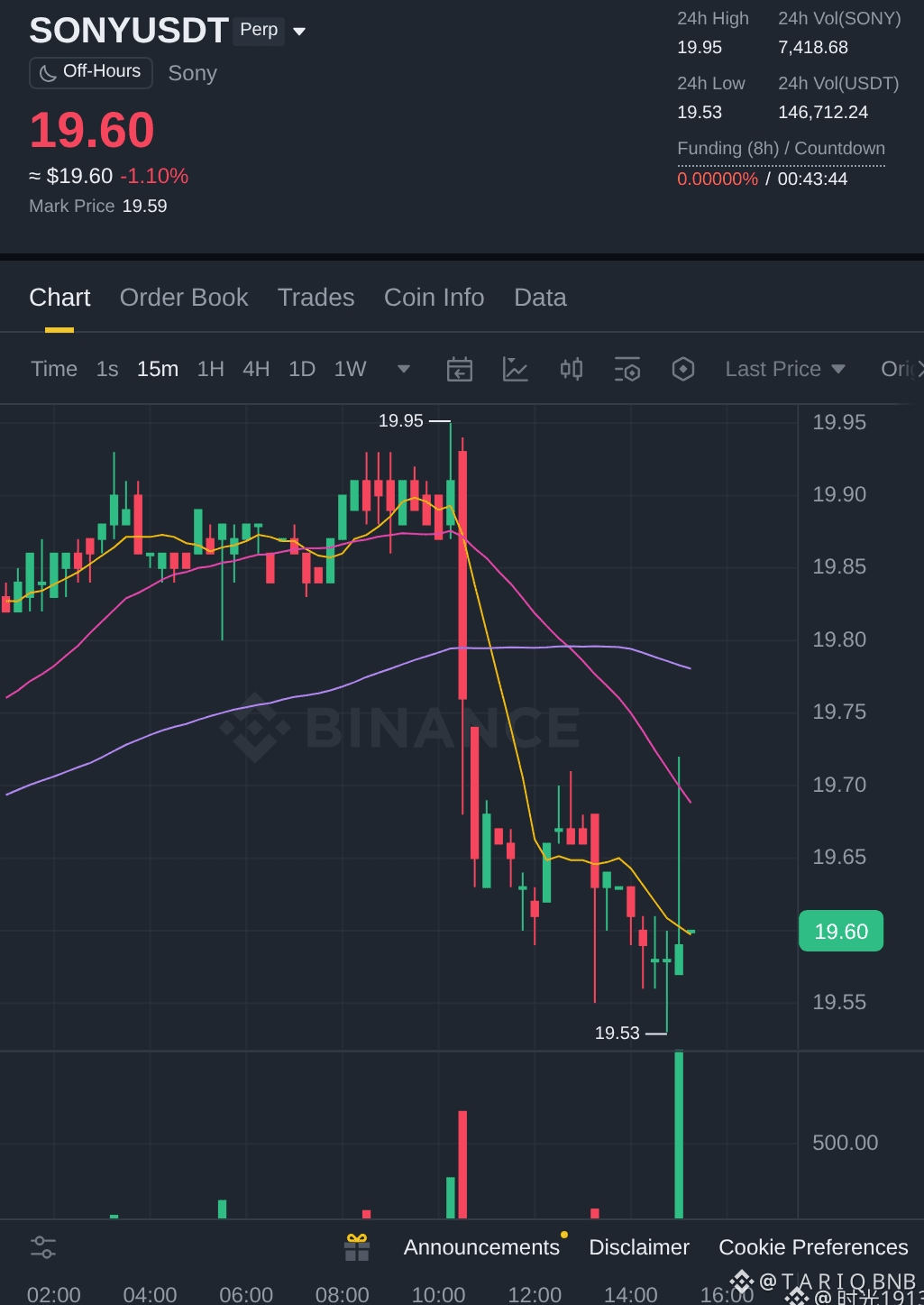Tap the Funding (8h) / Countdown label

pos(781,148)
